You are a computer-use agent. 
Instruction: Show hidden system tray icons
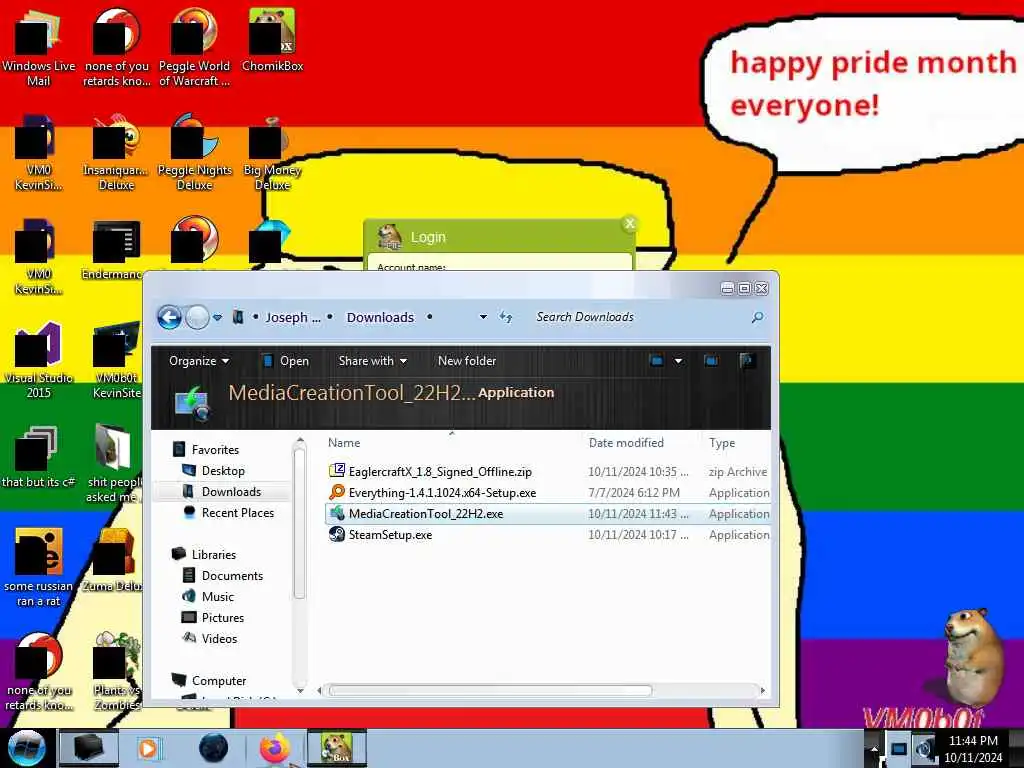[x=874, y=749]
